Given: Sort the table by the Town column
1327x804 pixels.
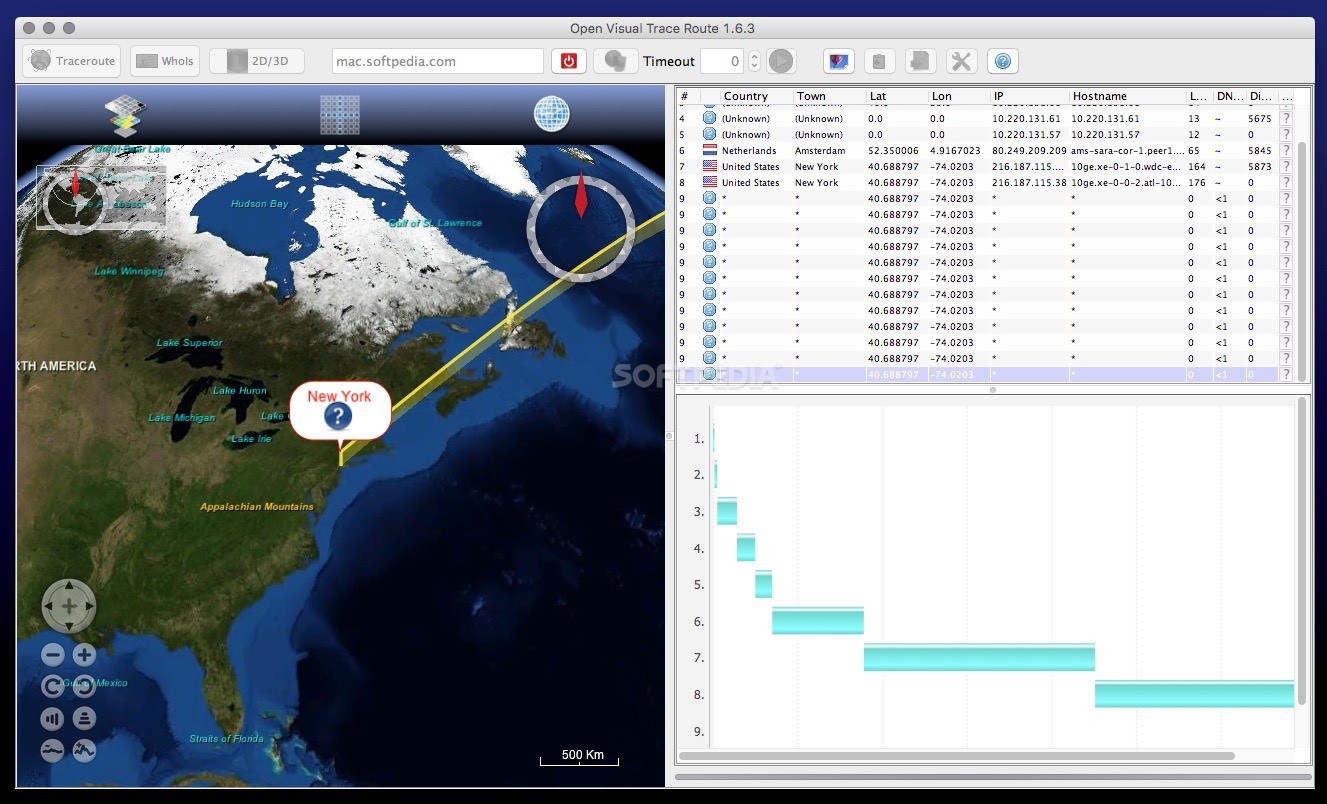Looking at the screenshot, I should (x=829, y=96).
